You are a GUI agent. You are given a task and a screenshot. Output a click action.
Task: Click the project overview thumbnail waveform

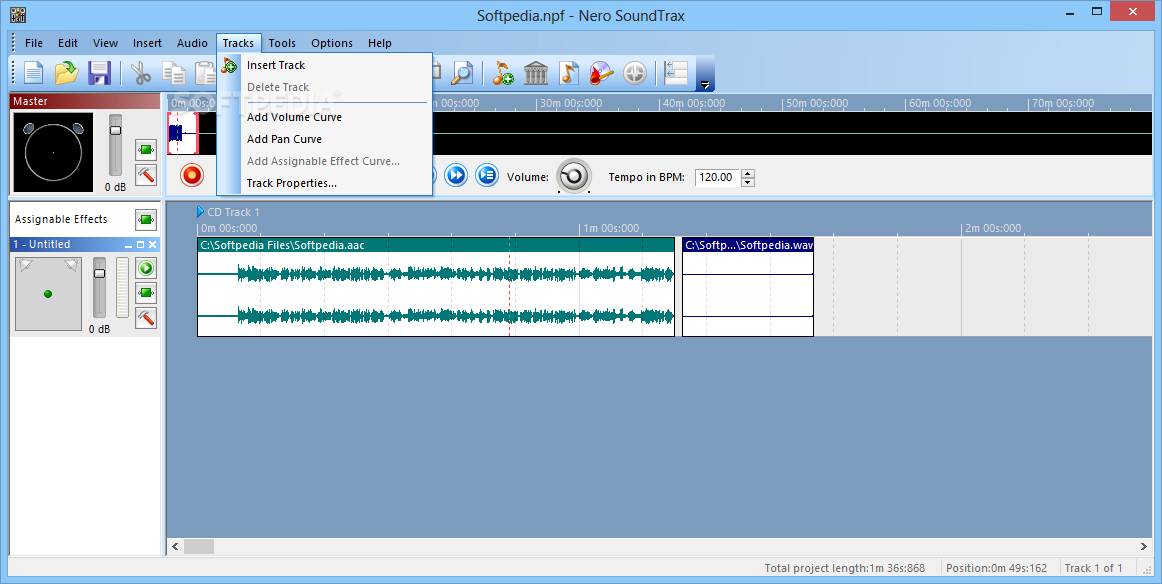tap(183, 133)
